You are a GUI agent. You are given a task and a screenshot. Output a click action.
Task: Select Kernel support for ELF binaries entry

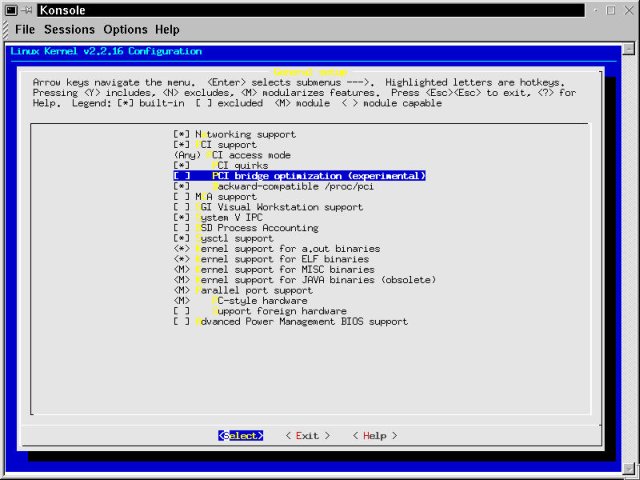coord(270,260)
